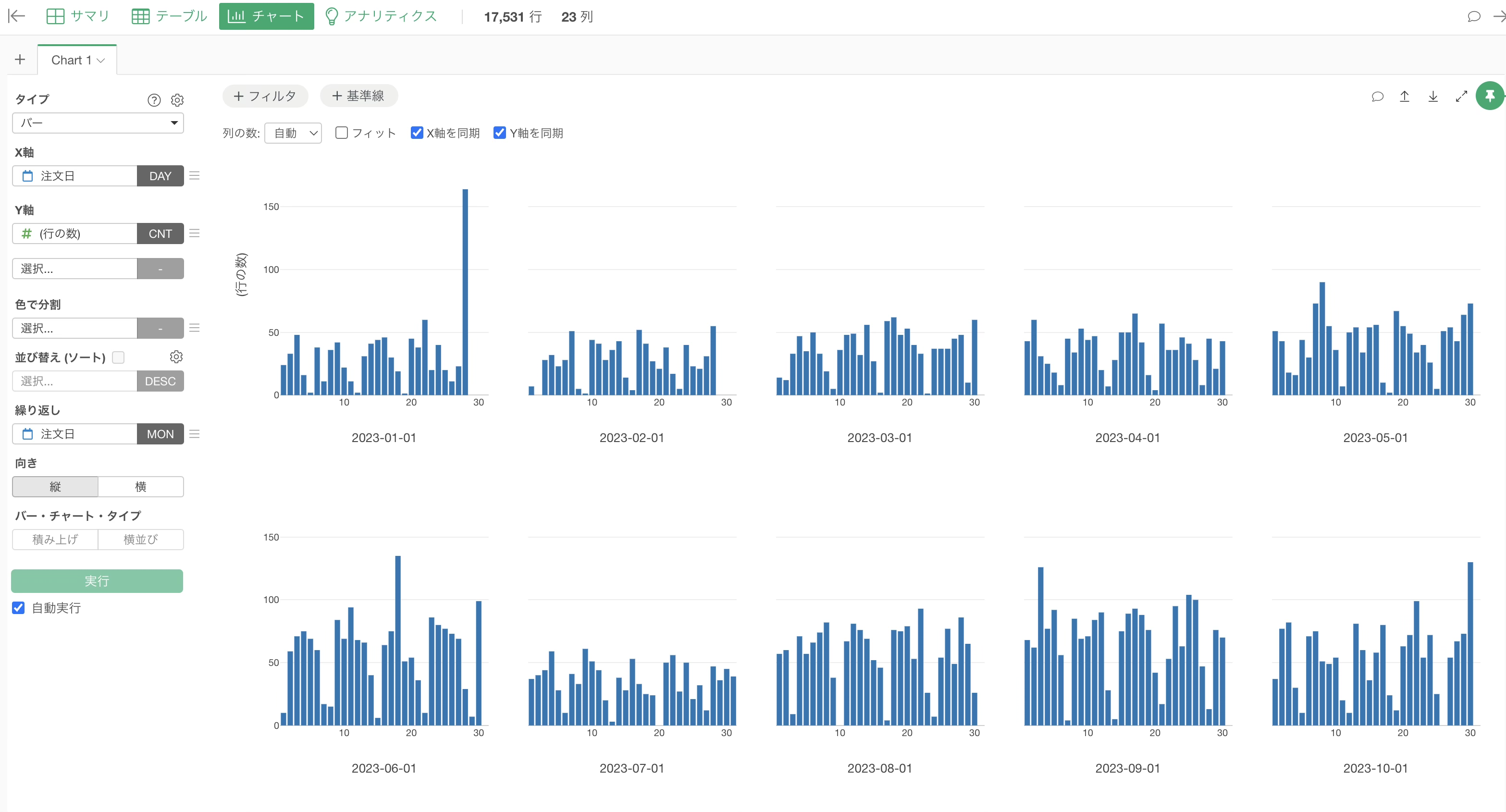Click the download arrow icon

pos(1433,97)
